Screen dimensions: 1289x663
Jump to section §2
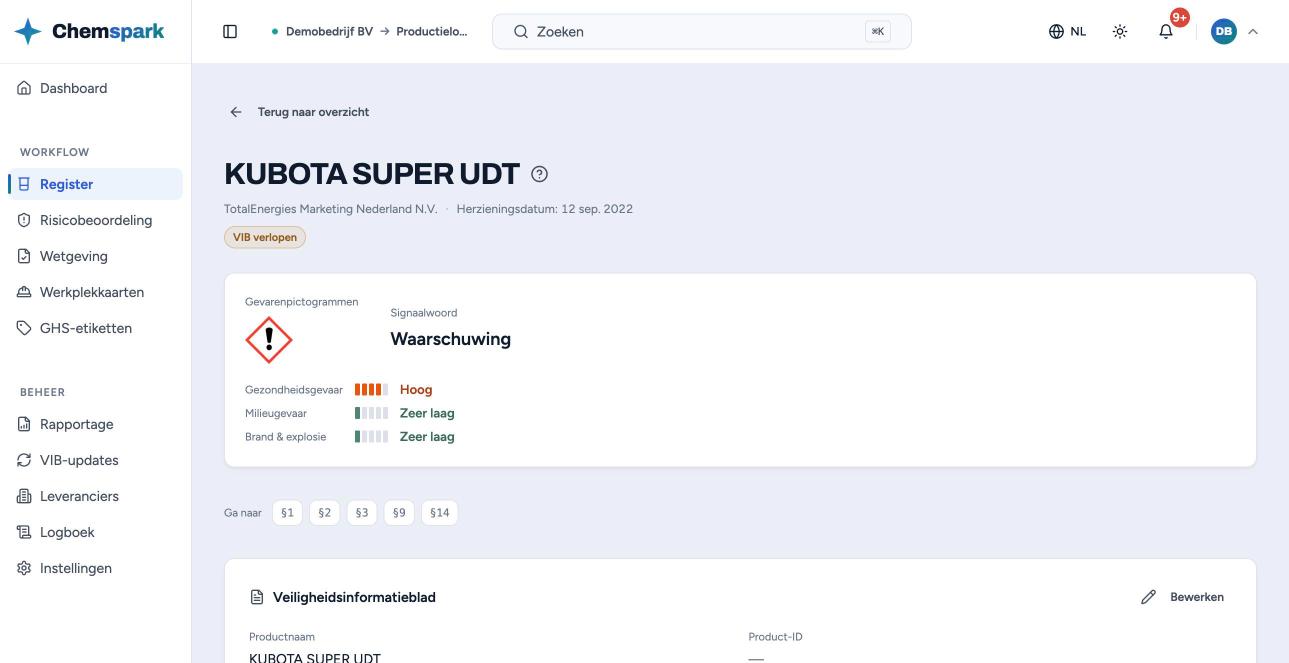coord(324,513)
